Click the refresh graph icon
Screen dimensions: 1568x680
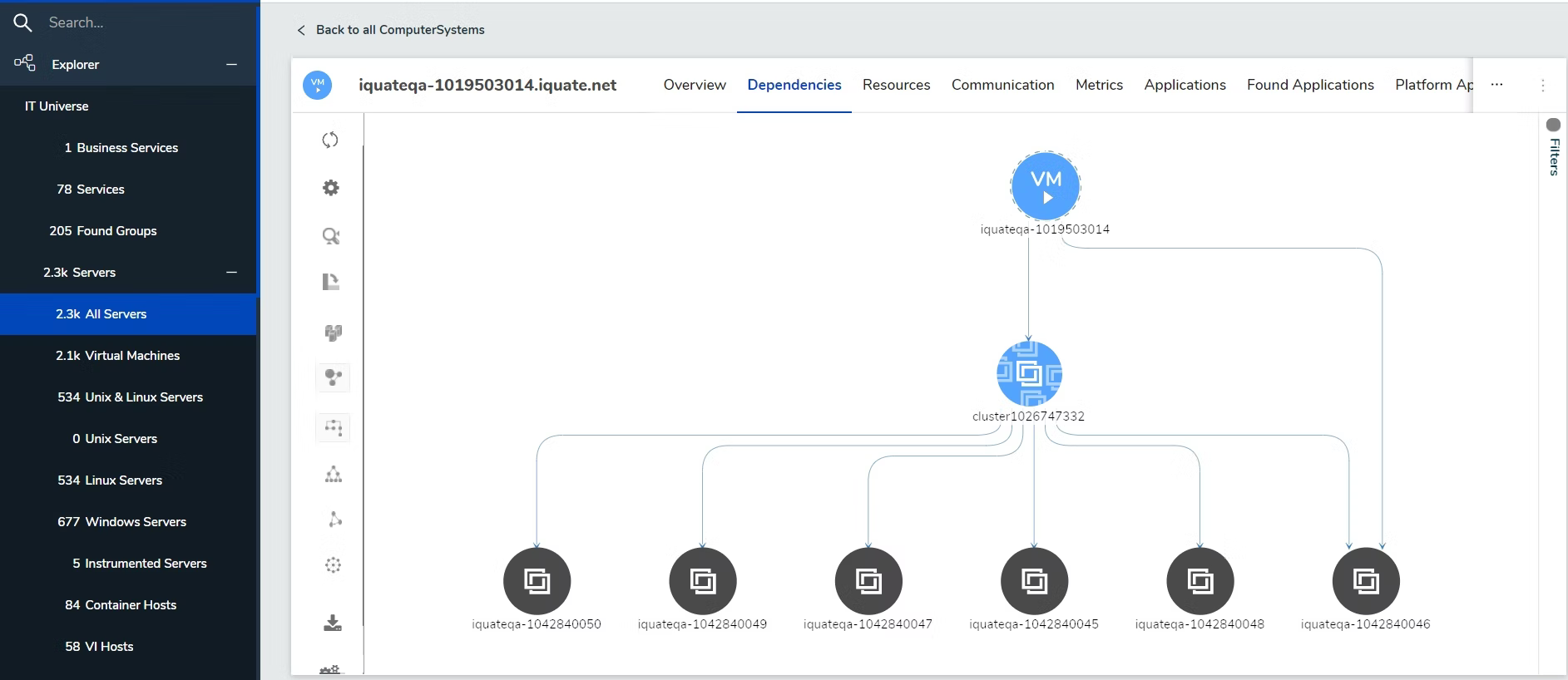[330, 140]
